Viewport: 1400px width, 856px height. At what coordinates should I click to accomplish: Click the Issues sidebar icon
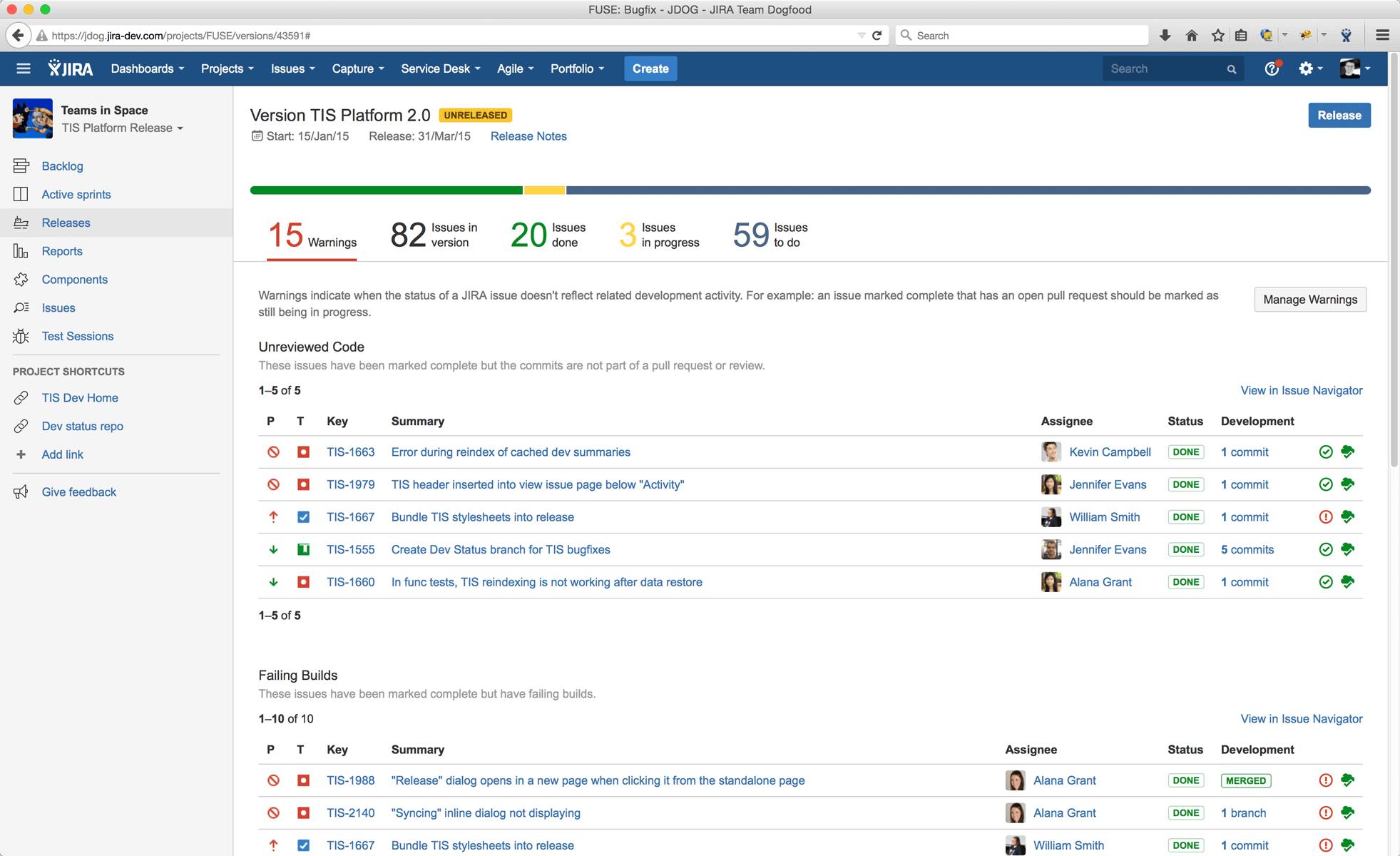[x=22, y=308]
